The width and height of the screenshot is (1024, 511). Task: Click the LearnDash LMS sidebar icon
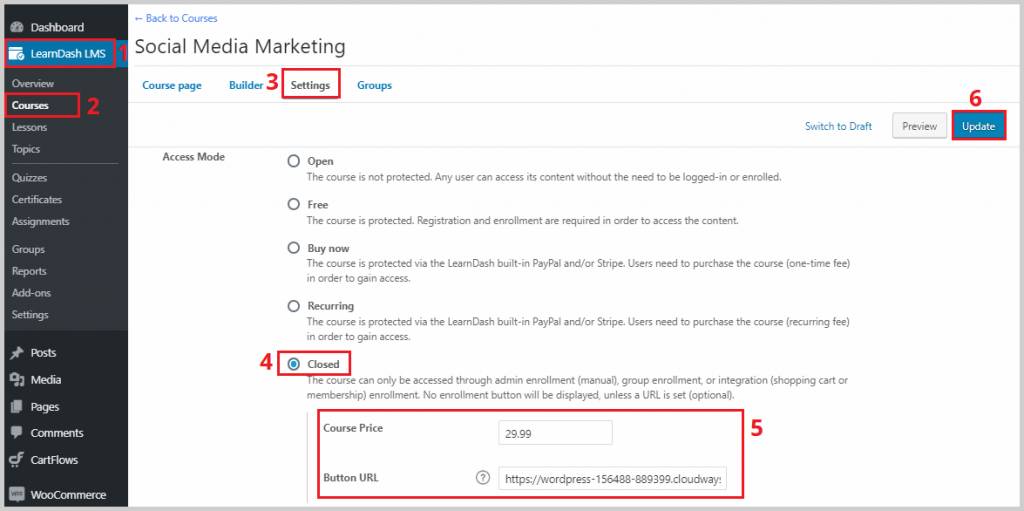18,54
